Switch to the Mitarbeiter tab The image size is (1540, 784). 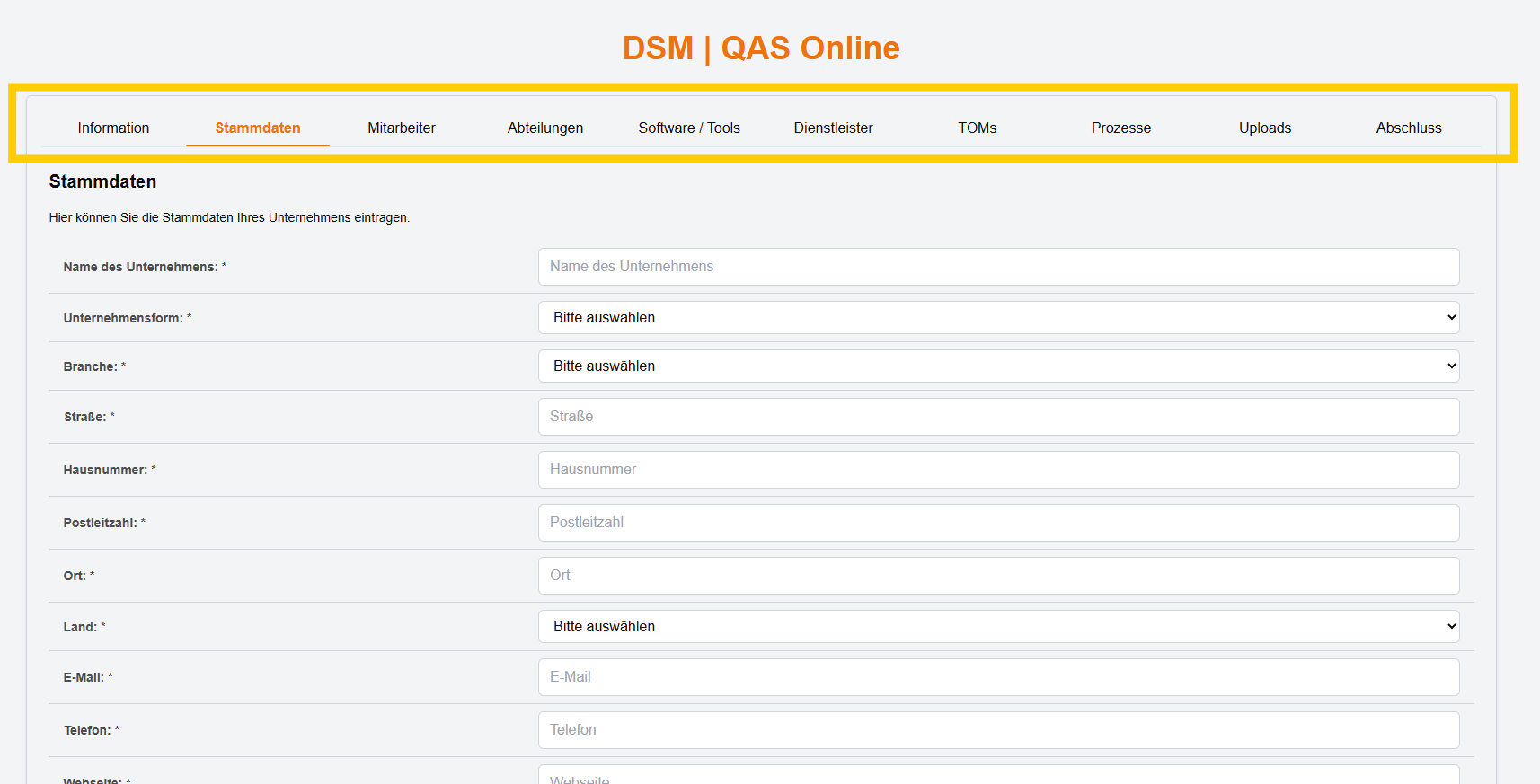[402, 128]
